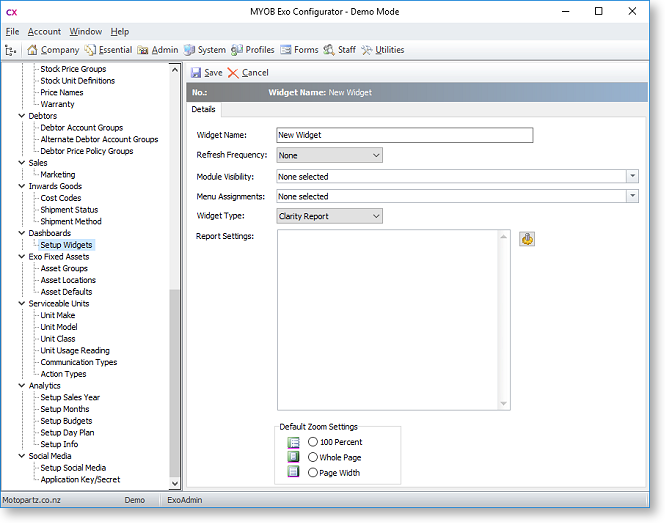Click the red Cancel cross icon
Screen dimensions: 665x523
pos(233,73)
